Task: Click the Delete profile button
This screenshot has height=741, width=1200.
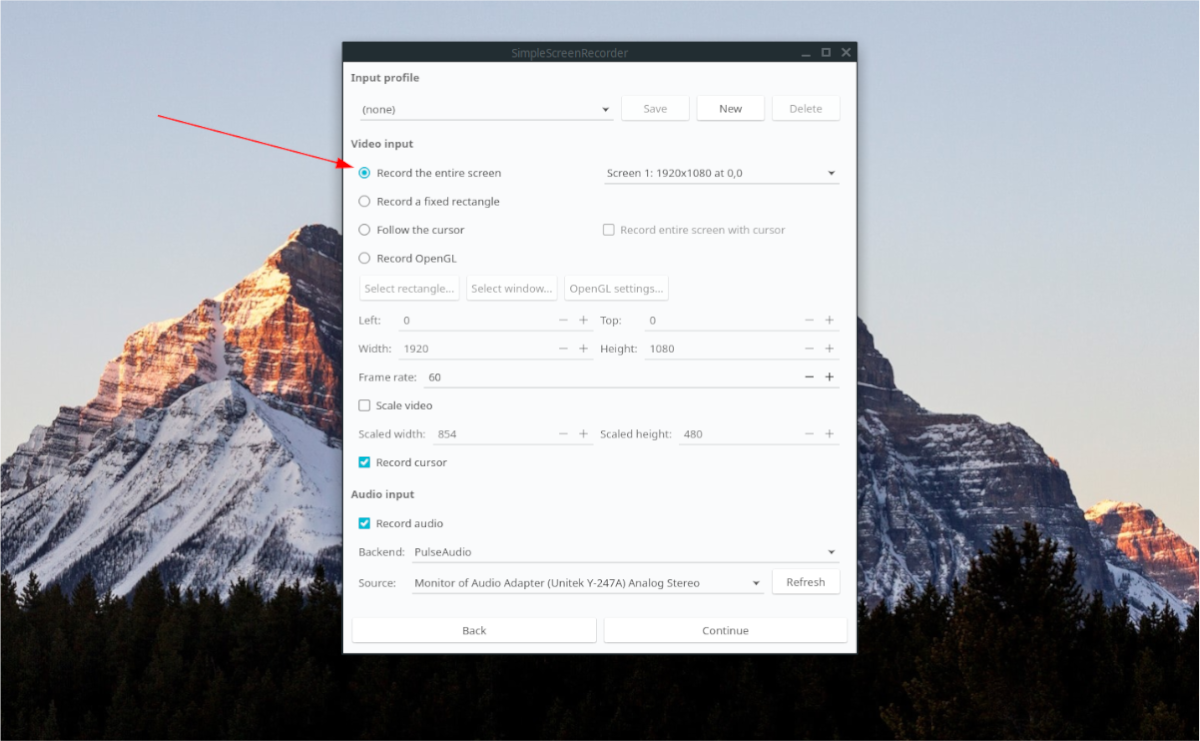Action: pos(806,109)
